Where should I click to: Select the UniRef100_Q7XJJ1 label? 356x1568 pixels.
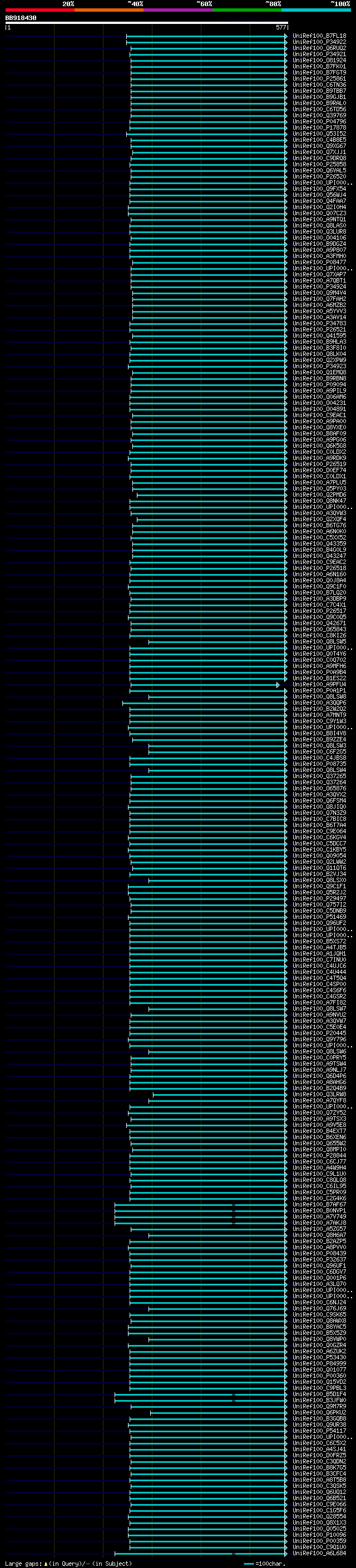[x=319, y=152]
